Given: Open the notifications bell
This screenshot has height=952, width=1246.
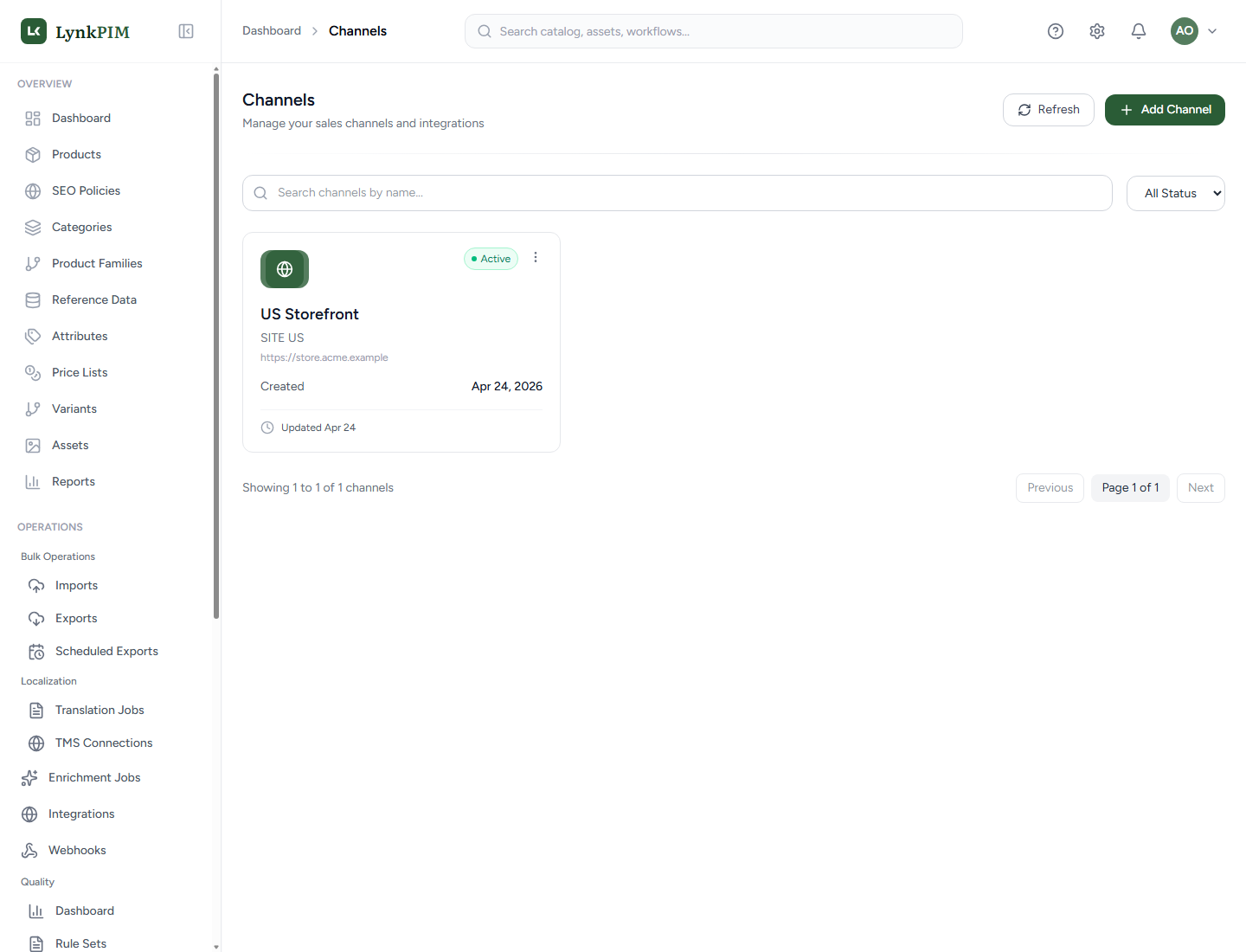Looking at the screenshot, I should (1139, 31).
